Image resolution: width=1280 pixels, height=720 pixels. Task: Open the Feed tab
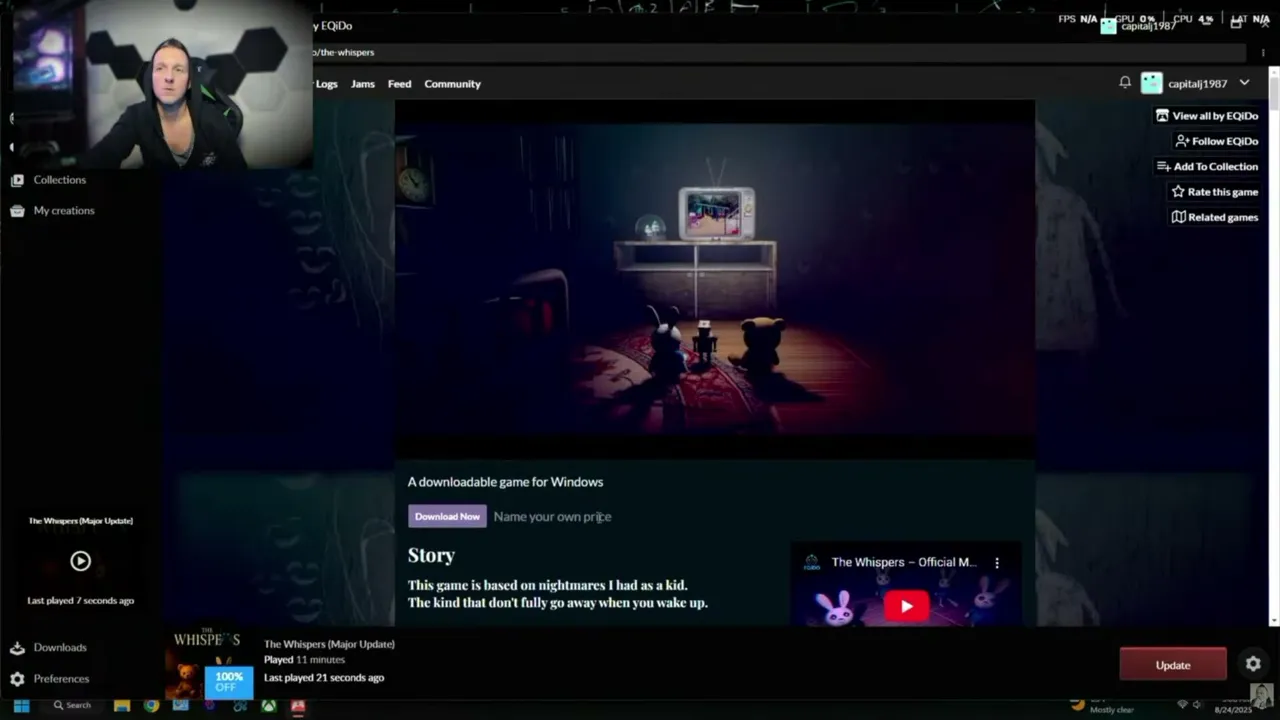click(400, 84)
